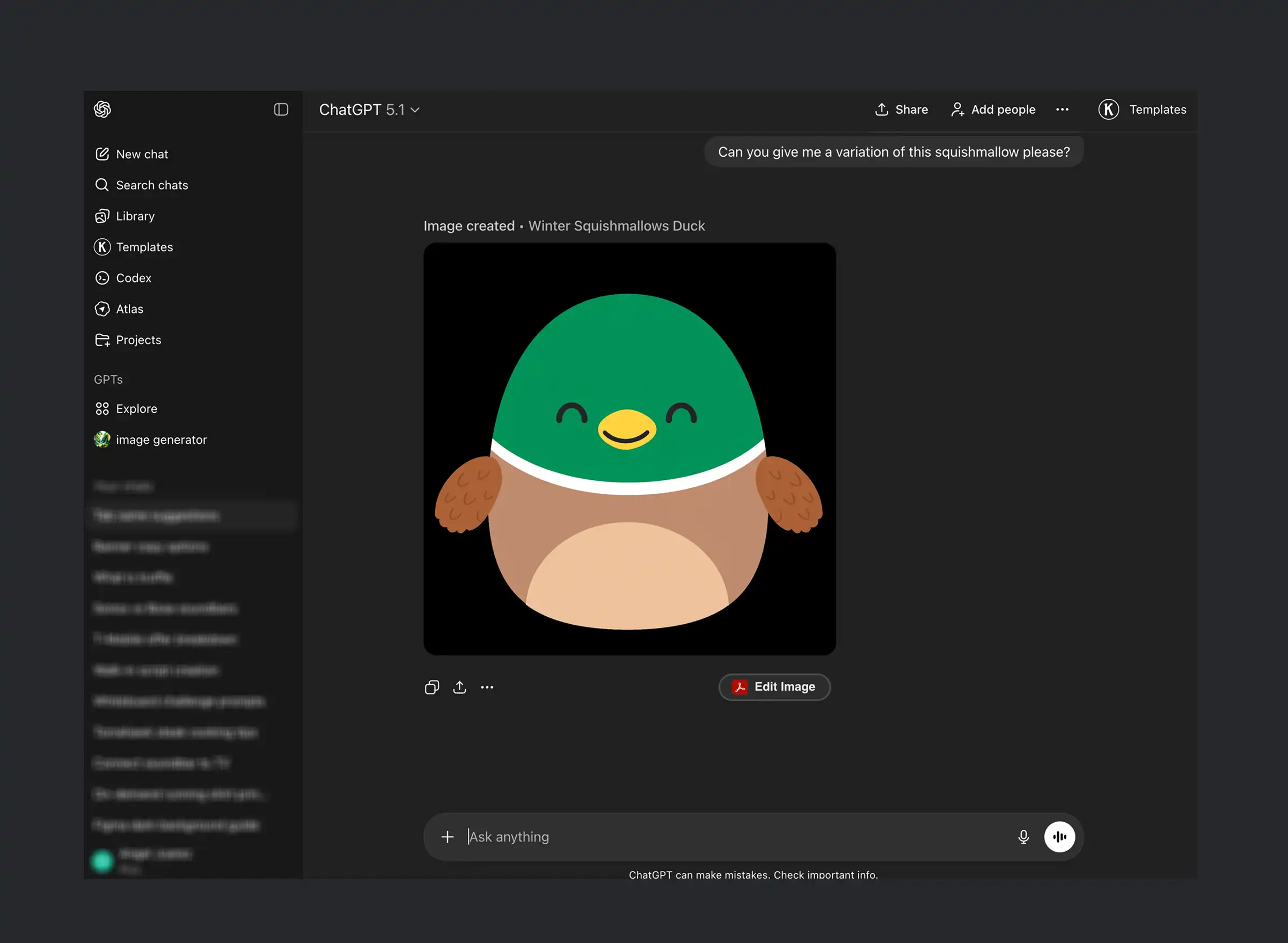Go to the Library
Viewport: 1288px width, 943px height.
pos(125,216)
